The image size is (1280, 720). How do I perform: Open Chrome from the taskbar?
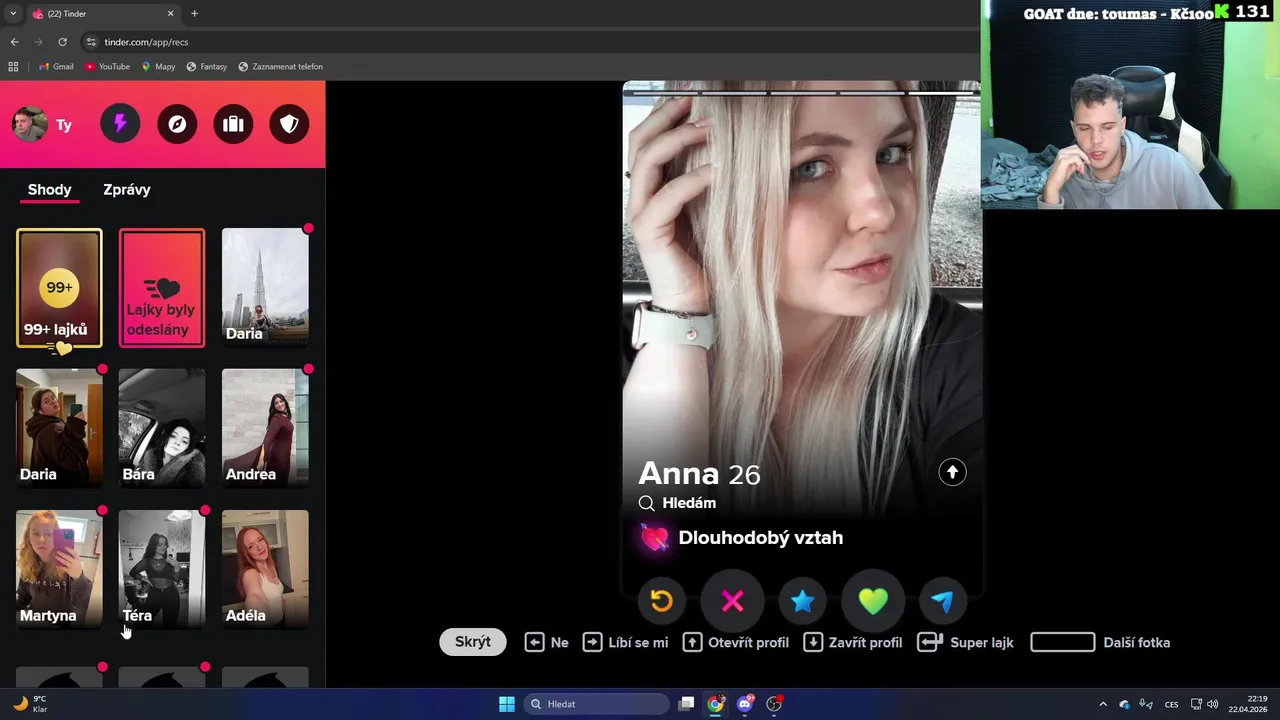[715, 704]
